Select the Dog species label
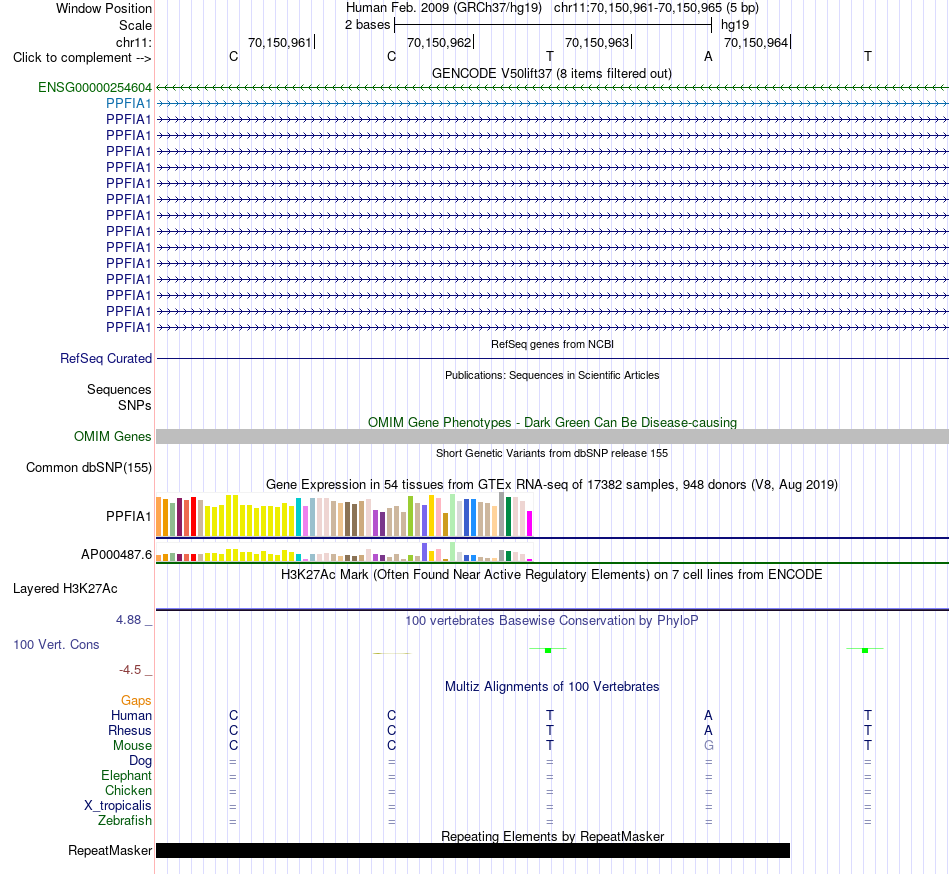950x874 pixels. tap(140, 761)
